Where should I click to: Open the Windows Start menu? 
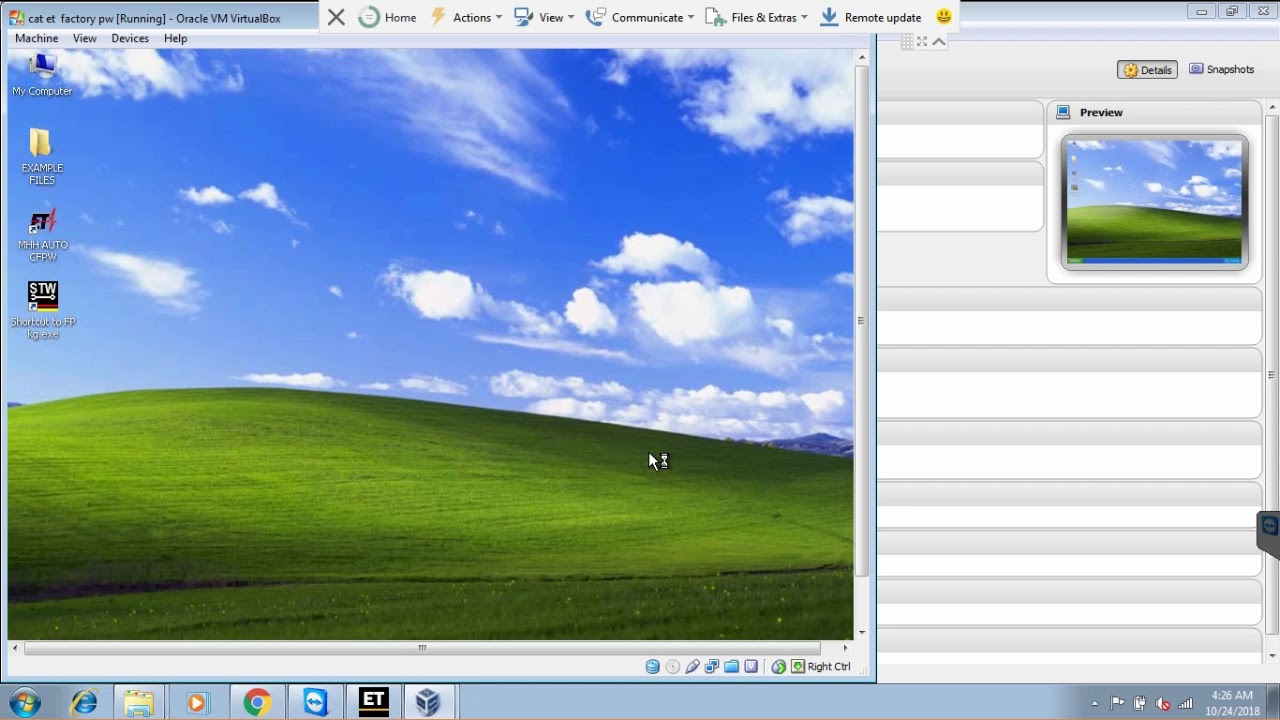coord(24,702)
